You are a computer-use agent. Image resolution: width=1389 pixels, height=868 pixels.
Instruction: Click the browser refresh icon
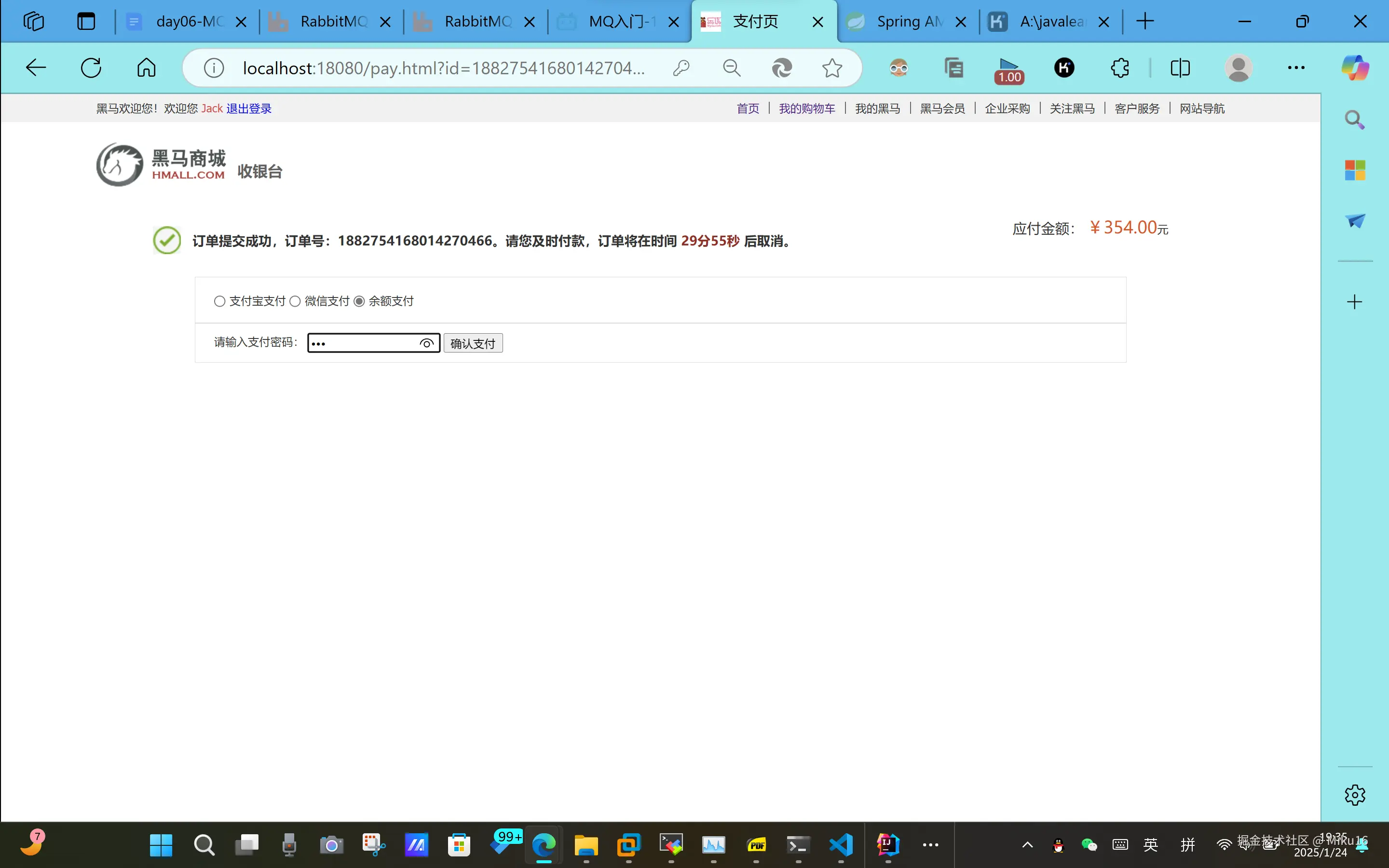(x=91, y=68)
